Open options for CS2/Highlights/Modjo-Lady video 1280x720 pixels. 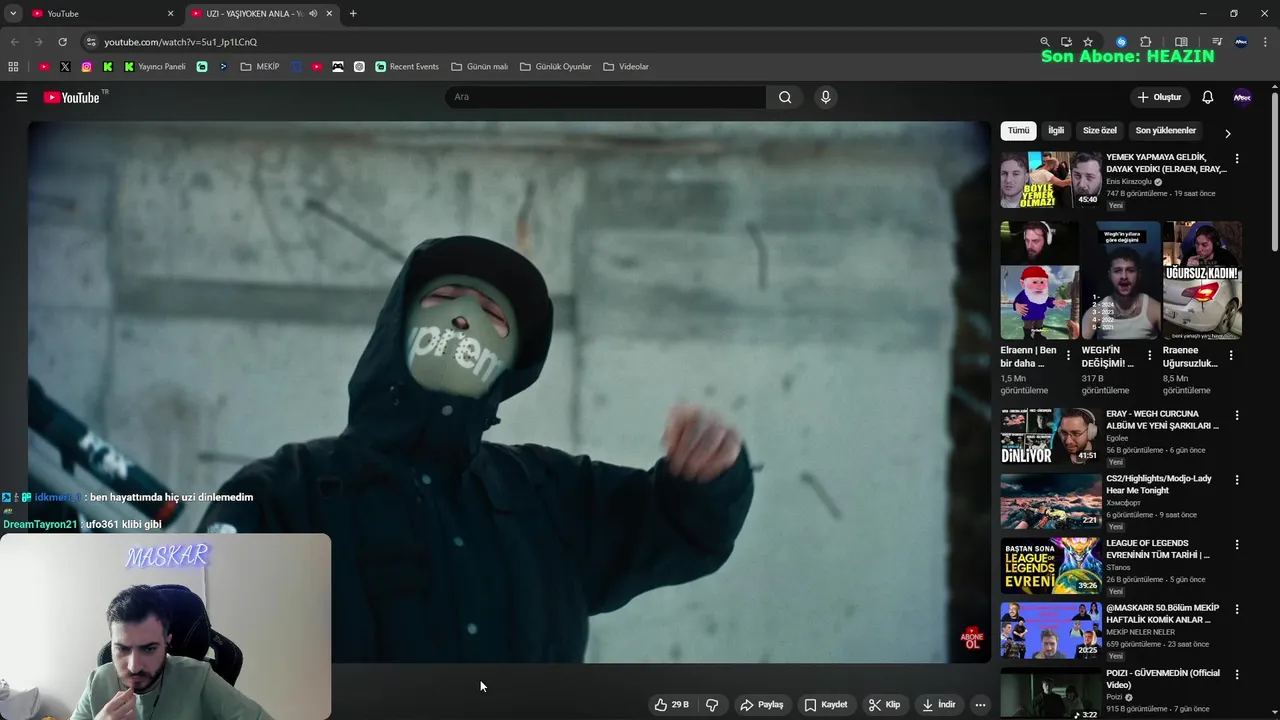tap(1237, 480)
